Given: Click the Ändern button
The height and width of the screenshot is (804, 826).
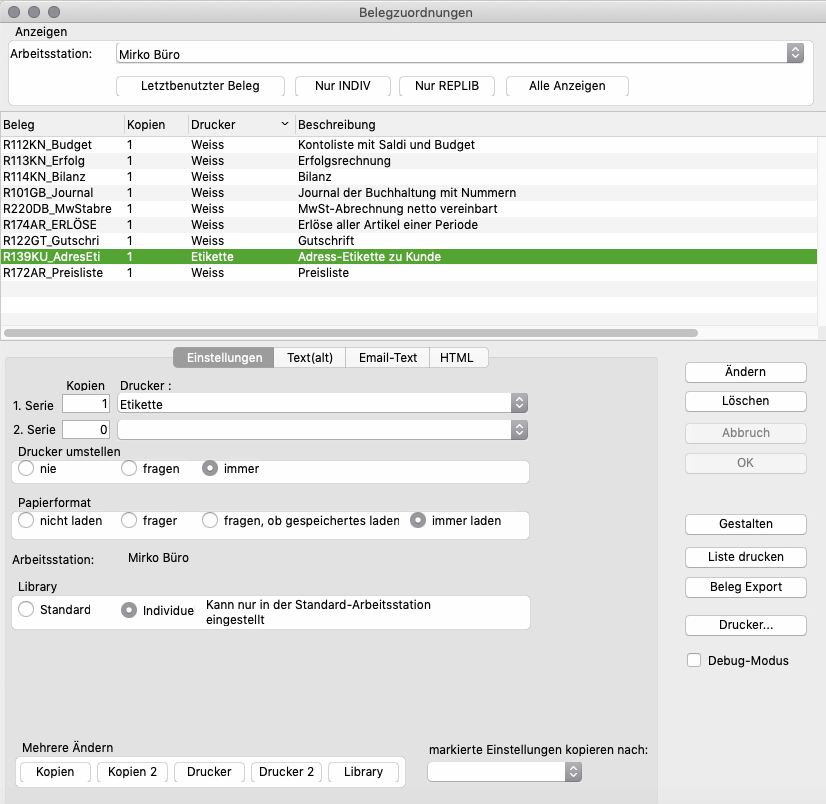Looking at the screenshot, I should pyautogui.click(x=745, y=372).
